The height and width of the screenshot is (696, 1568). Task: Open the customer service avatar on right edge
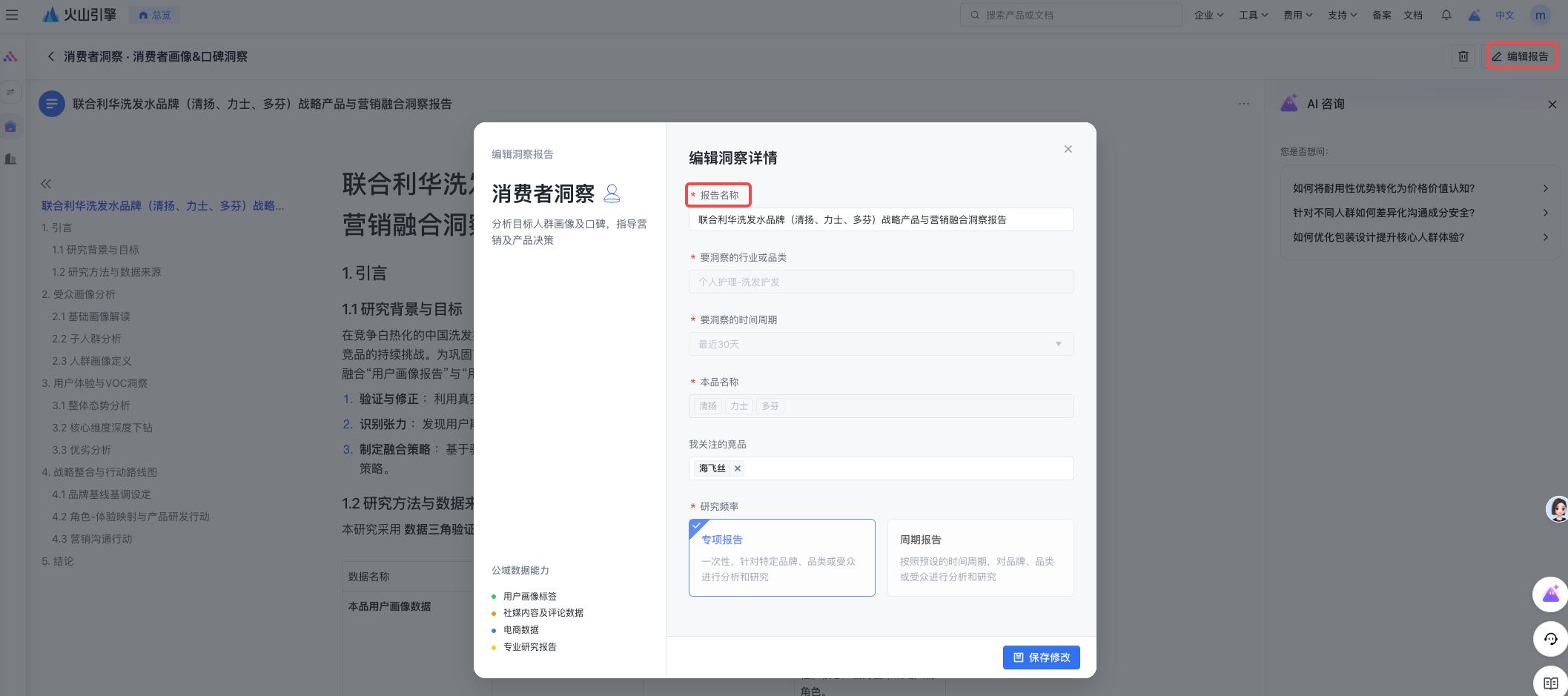1557,509
